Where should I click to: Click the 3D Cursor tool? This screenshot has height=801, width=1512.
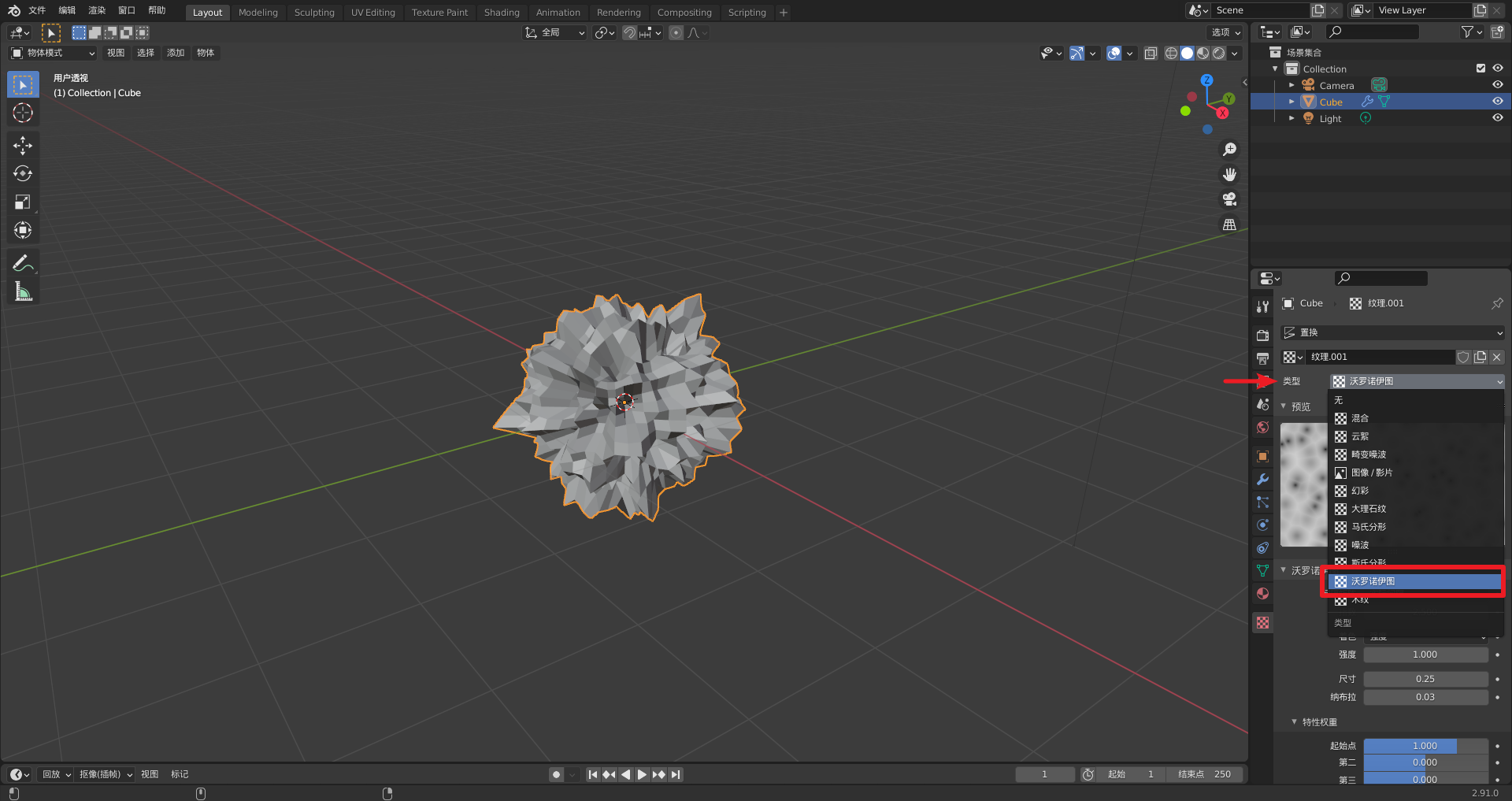[x=23, y=113]
